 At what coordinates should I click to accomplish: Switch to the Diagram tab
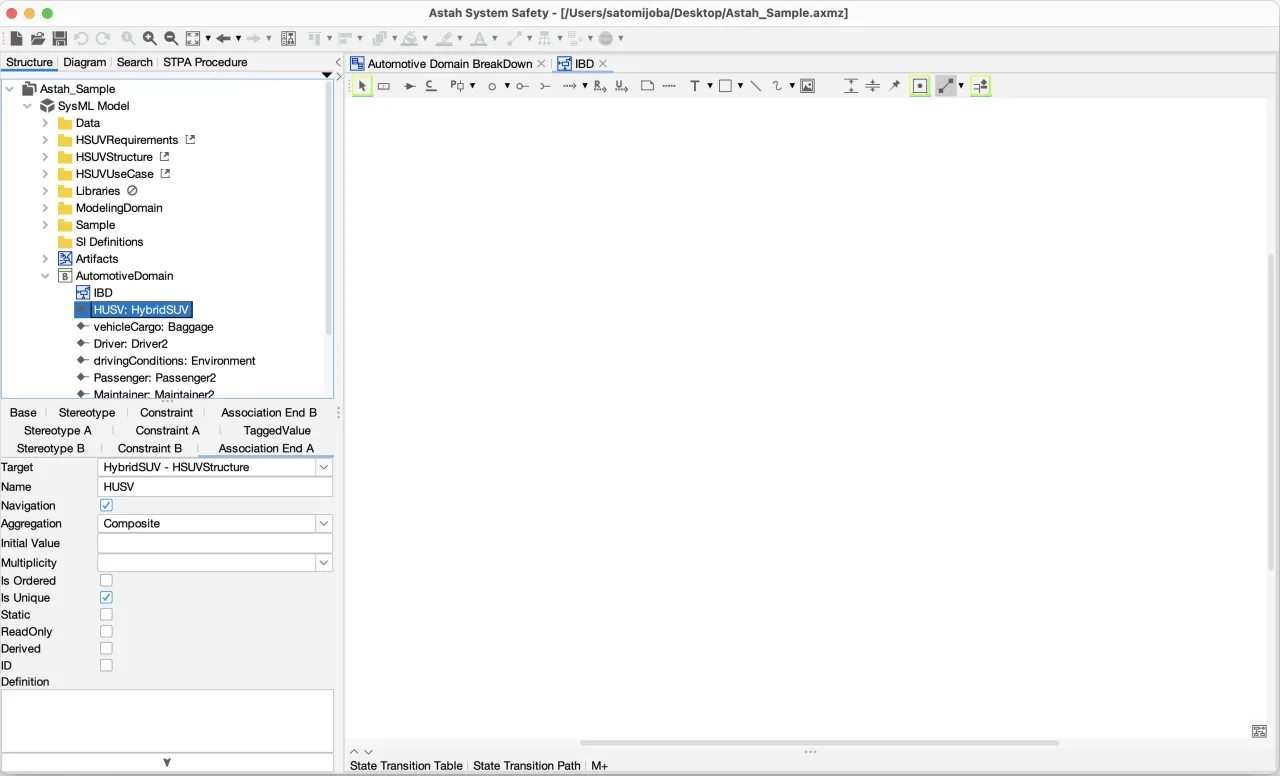click(84, 62)
